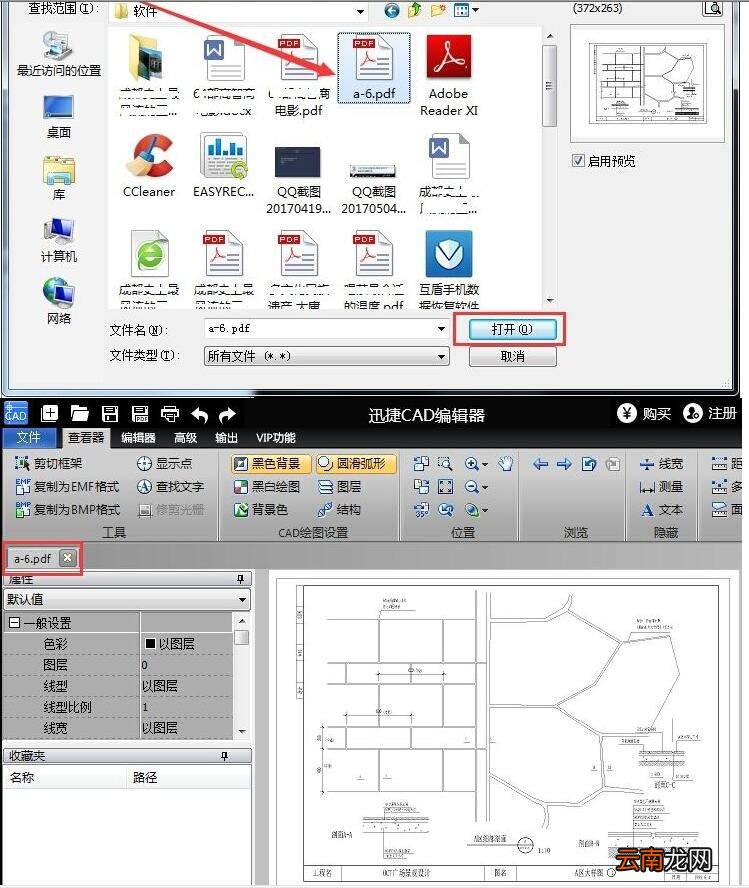Click the undo arrow icon
The height and width of the screenshot is (888, 749).
(x=199, y=415)
